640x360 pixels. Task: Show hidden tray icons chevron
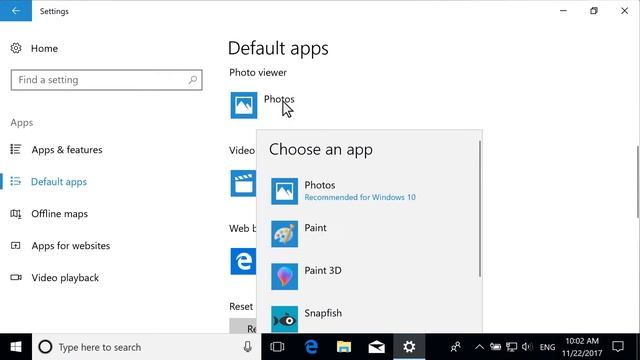pyautogui.click(x=479, y=347)
